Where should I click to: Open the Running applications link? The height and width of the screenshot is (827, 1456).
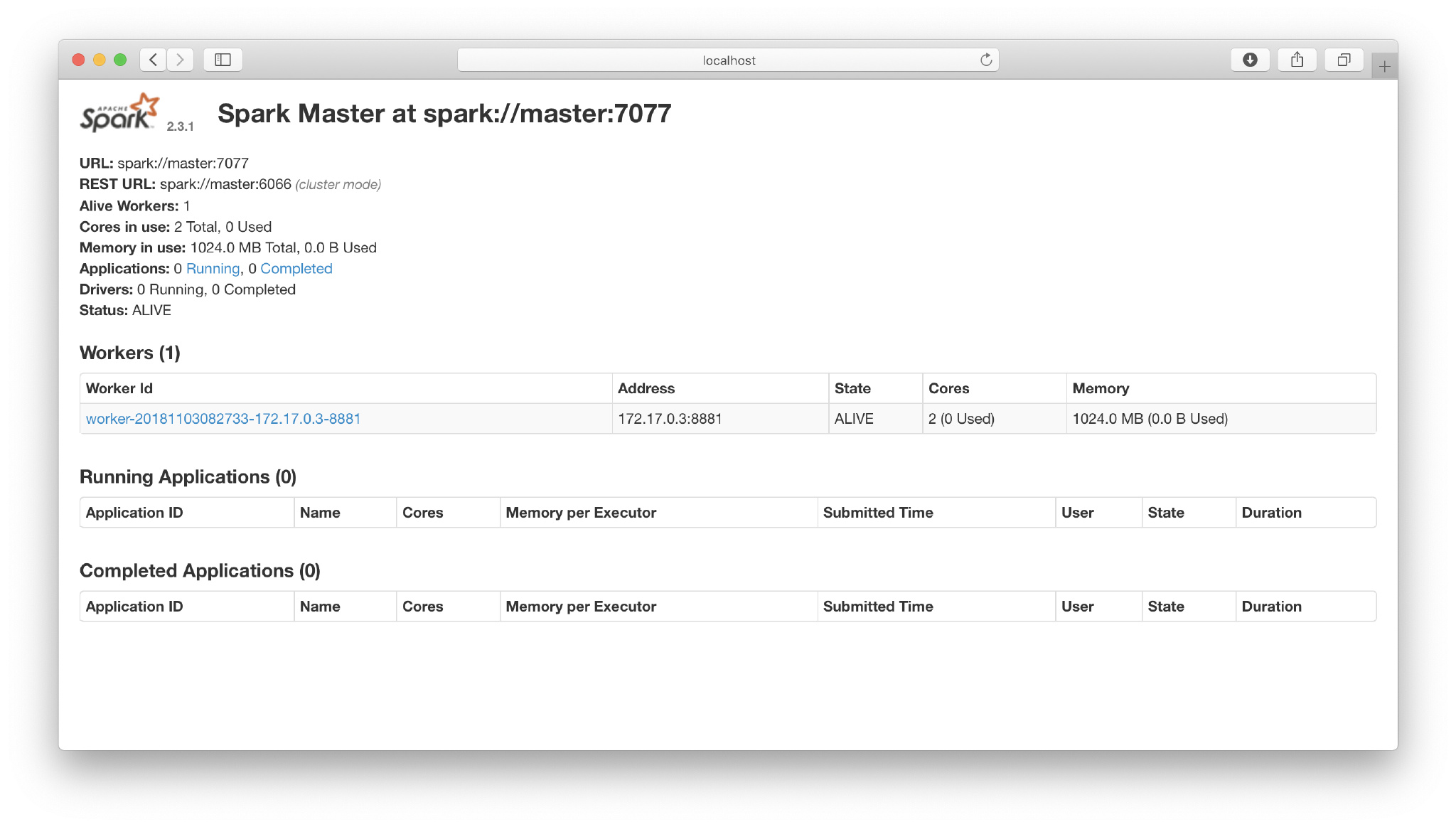[x=213, y=268]
